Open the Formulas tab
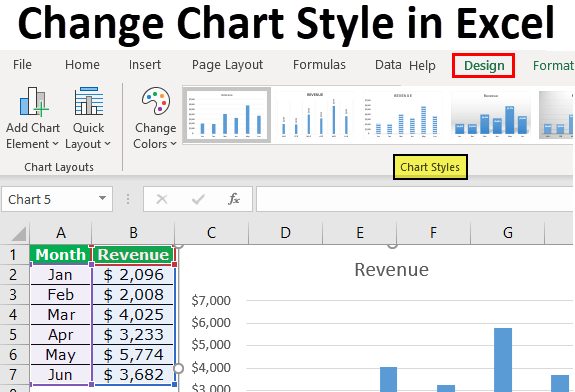The width and height of the screenshot is (575, 392). (319, 65)
